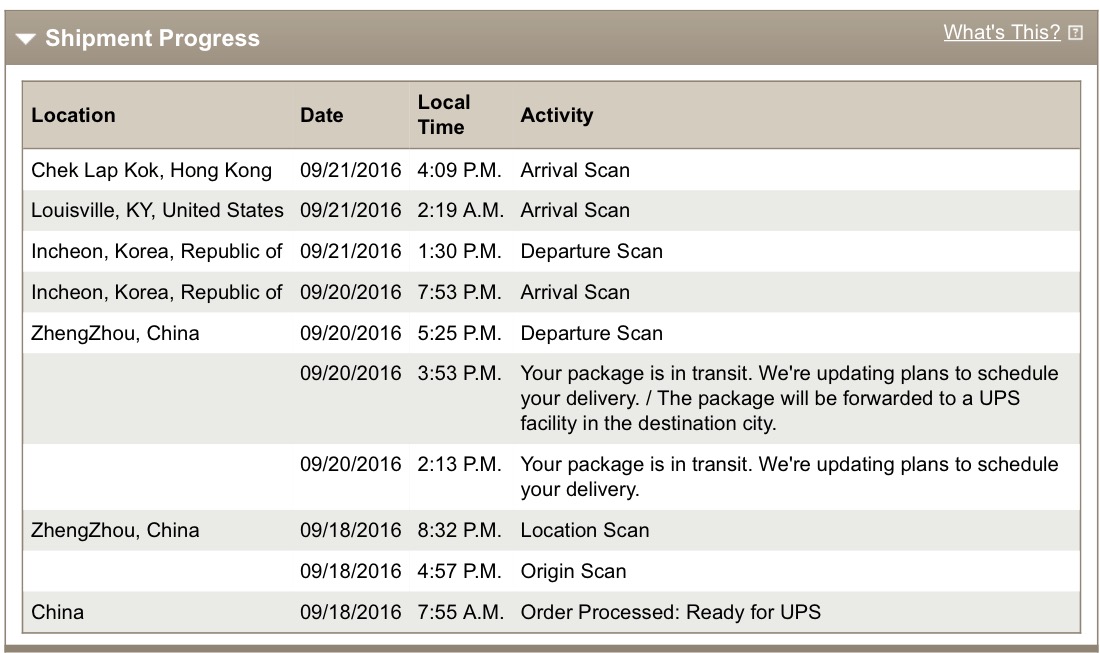The image size is (1100, 653).
Task: Select the 2:13 P.M. in-transit message
Action: (789, 477)
